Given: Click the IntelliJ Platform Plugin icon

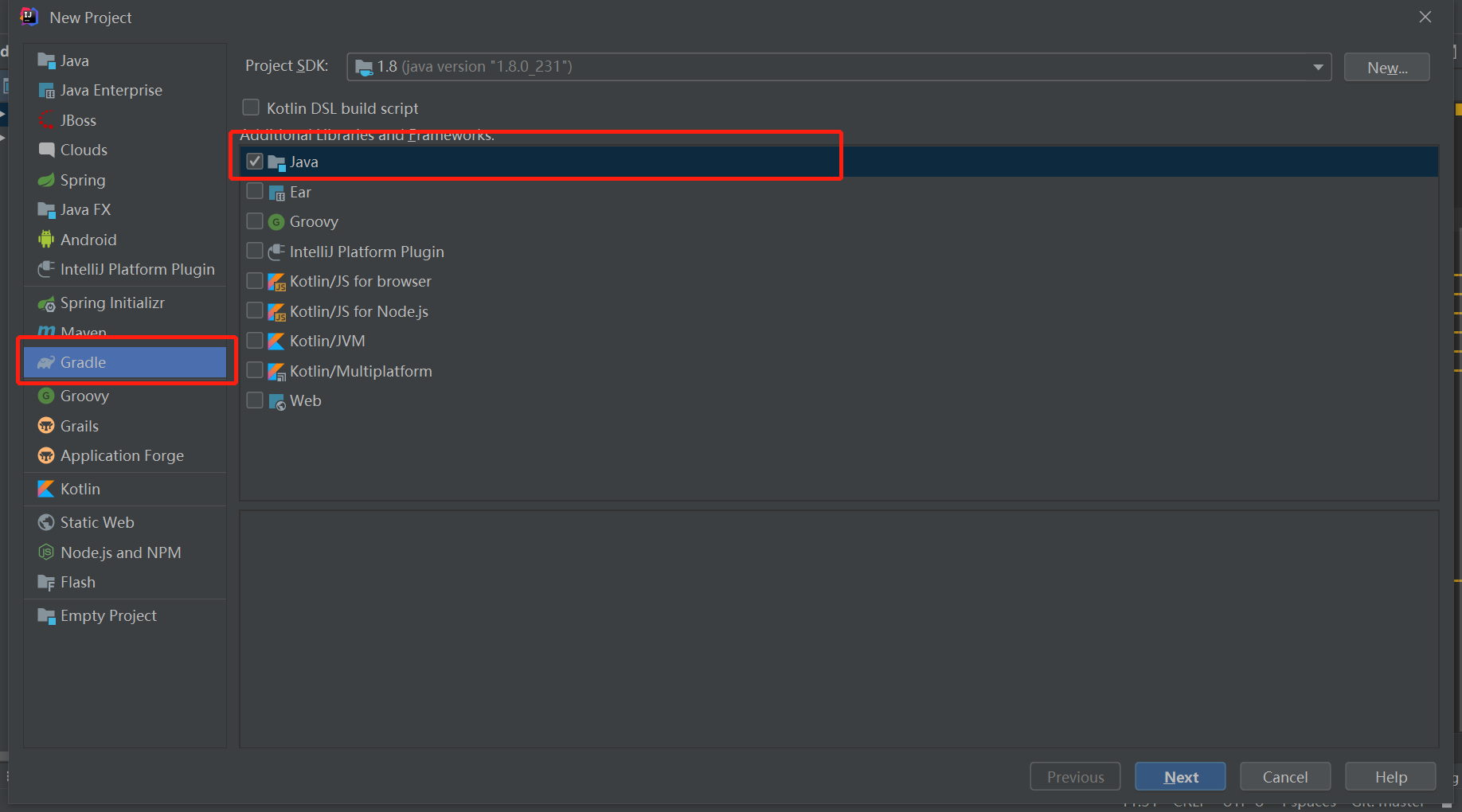Looking at the screenshot, I should tap(46, 269).
